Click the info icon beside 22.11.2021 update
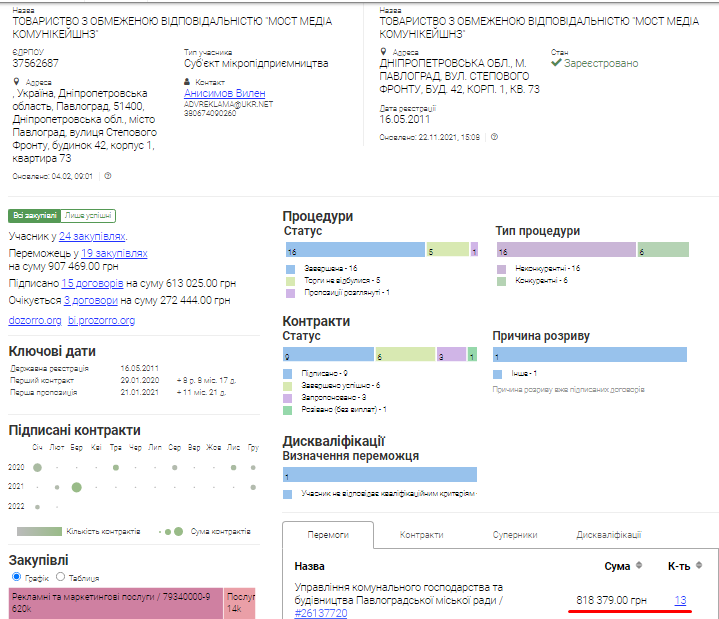Screen dimensions: 719x619 click(x=494, y=137)
